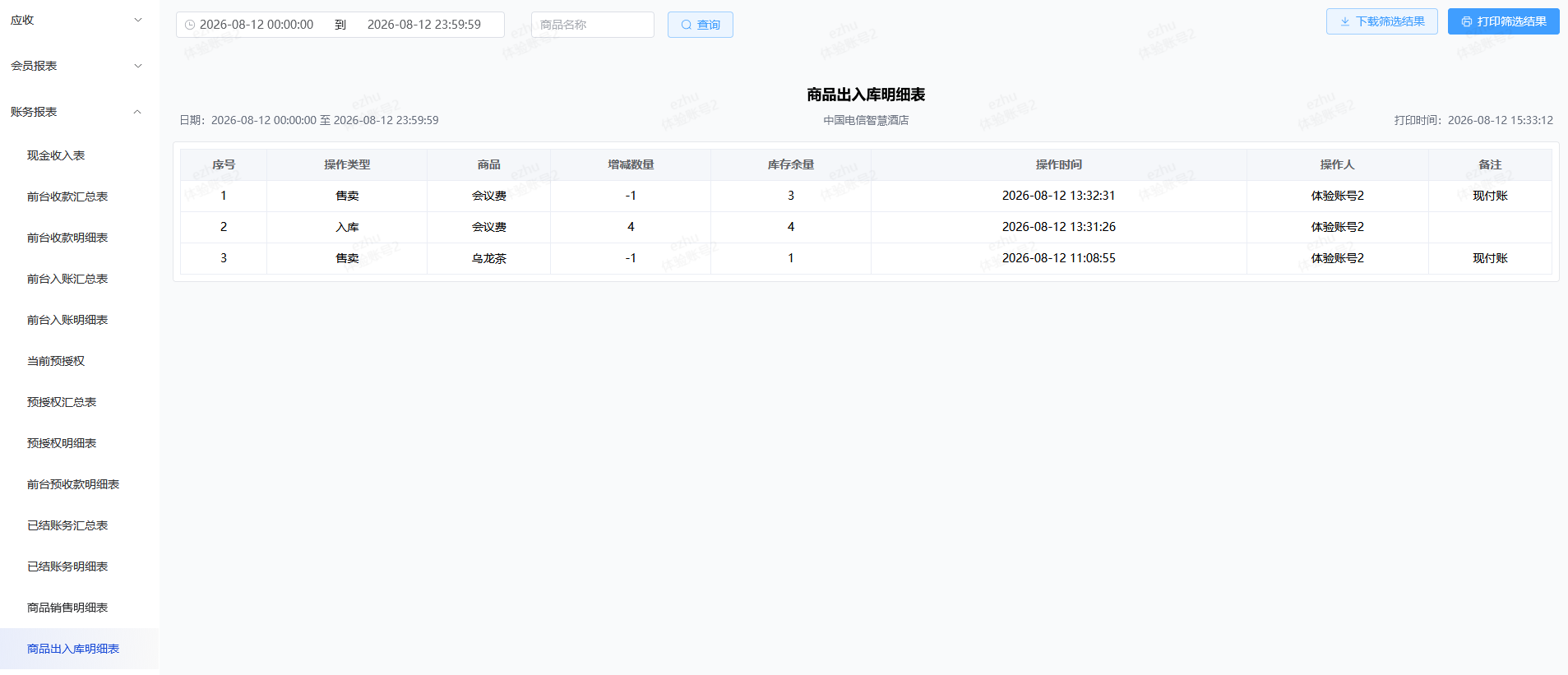Open 预授权汇总表 report

62,402
